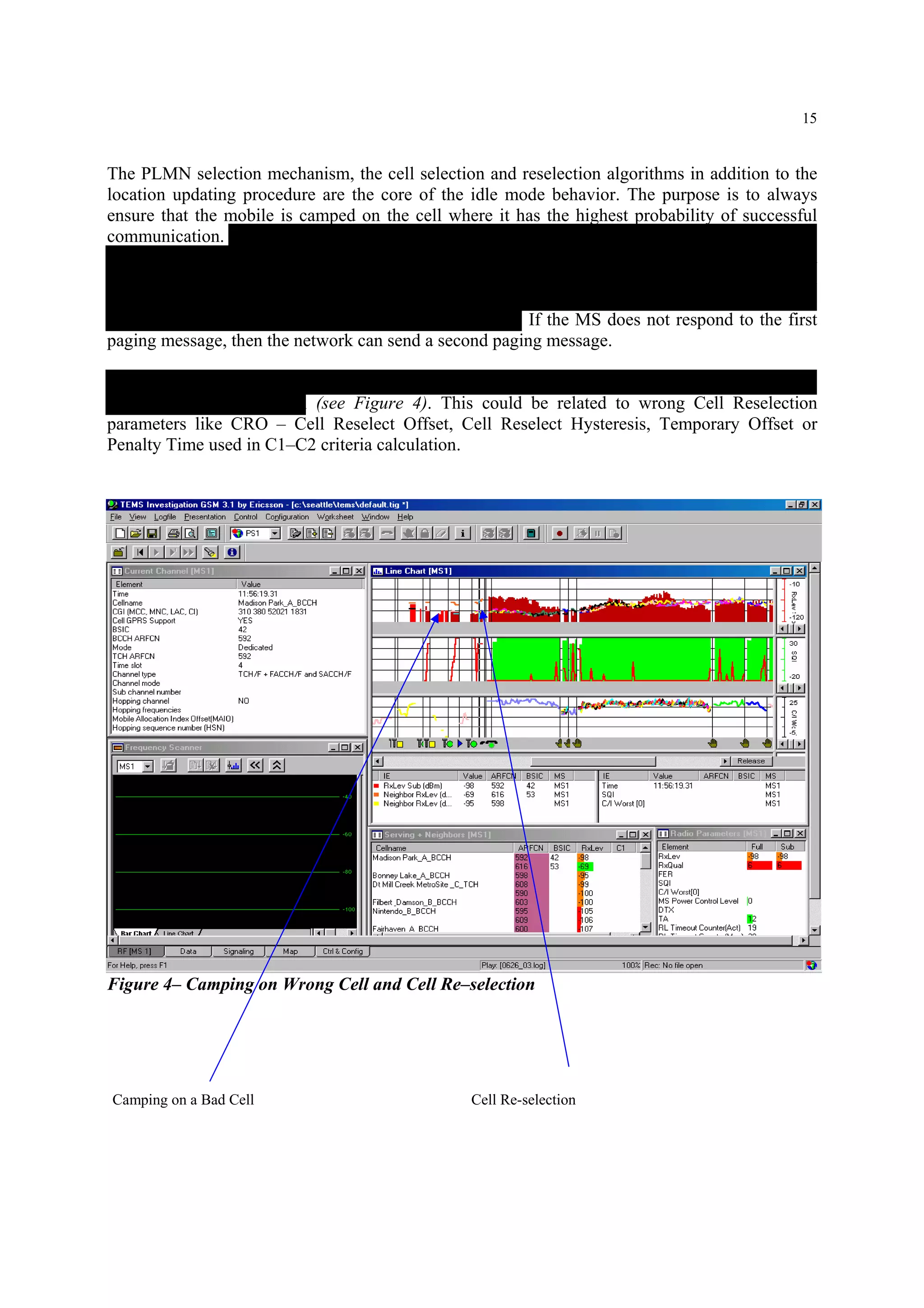Switch to the Map worksheet tab
This screenshot has width=924, height=1308.
point(291,951)
